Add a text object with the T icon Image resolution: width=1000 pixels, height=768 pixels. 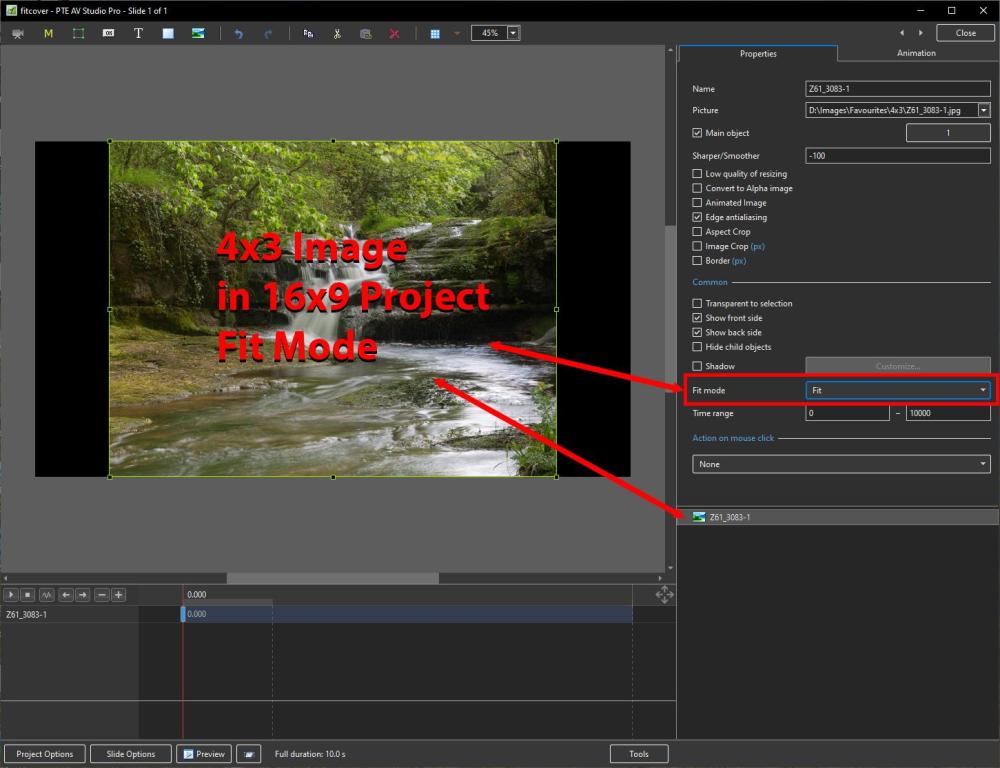coord(138,33)
